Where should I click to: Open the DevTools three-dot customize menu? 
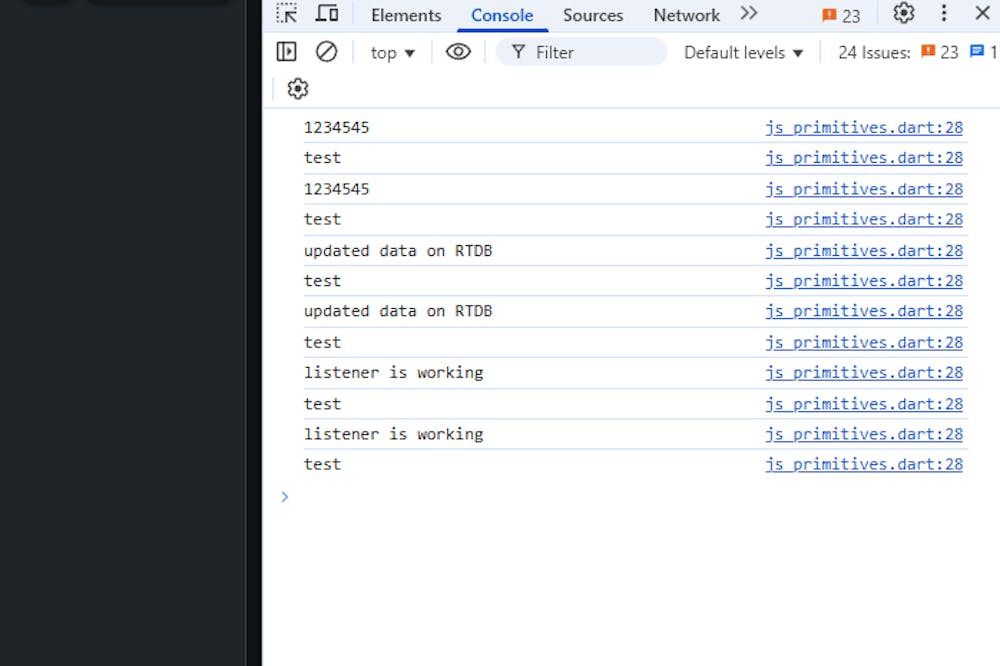(x=944, y=14)
